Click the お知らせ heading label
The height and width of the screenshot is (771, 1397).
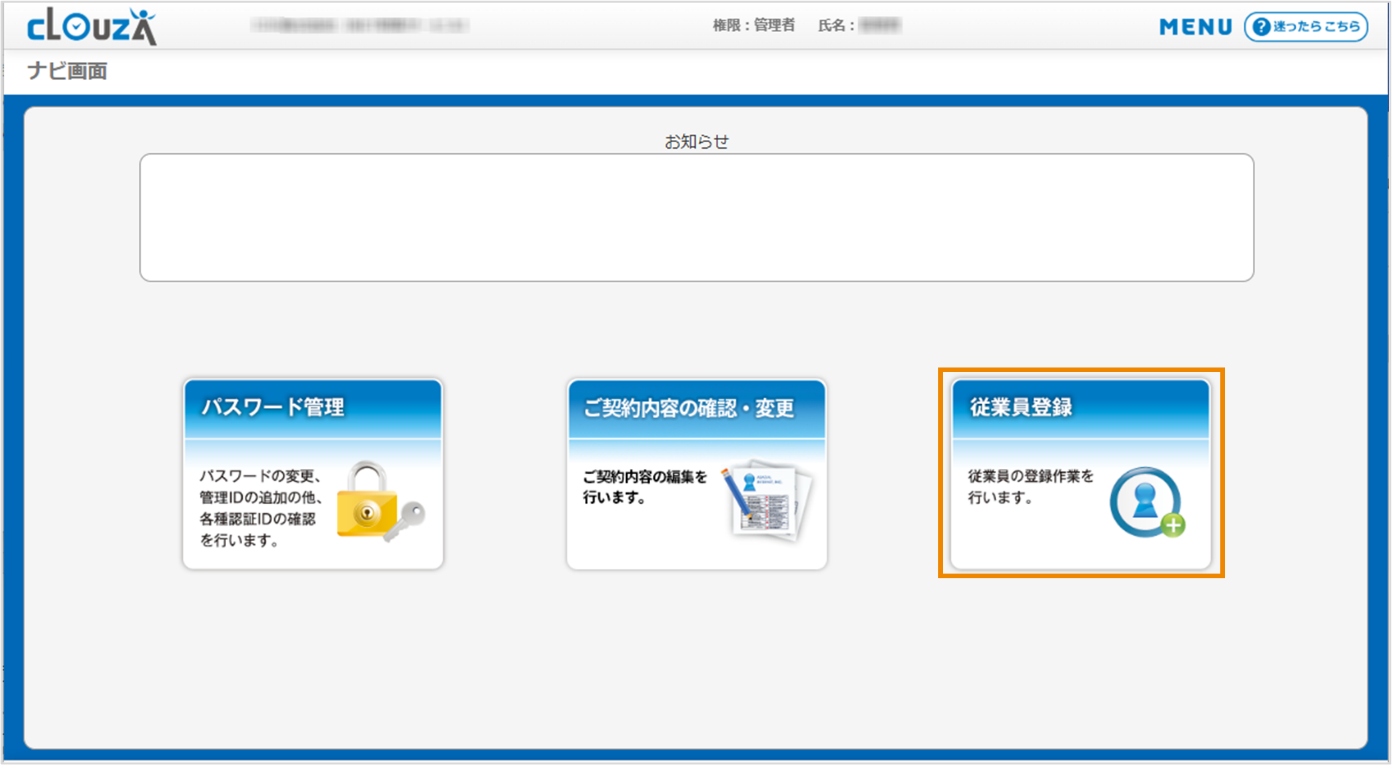click(696, 142)
